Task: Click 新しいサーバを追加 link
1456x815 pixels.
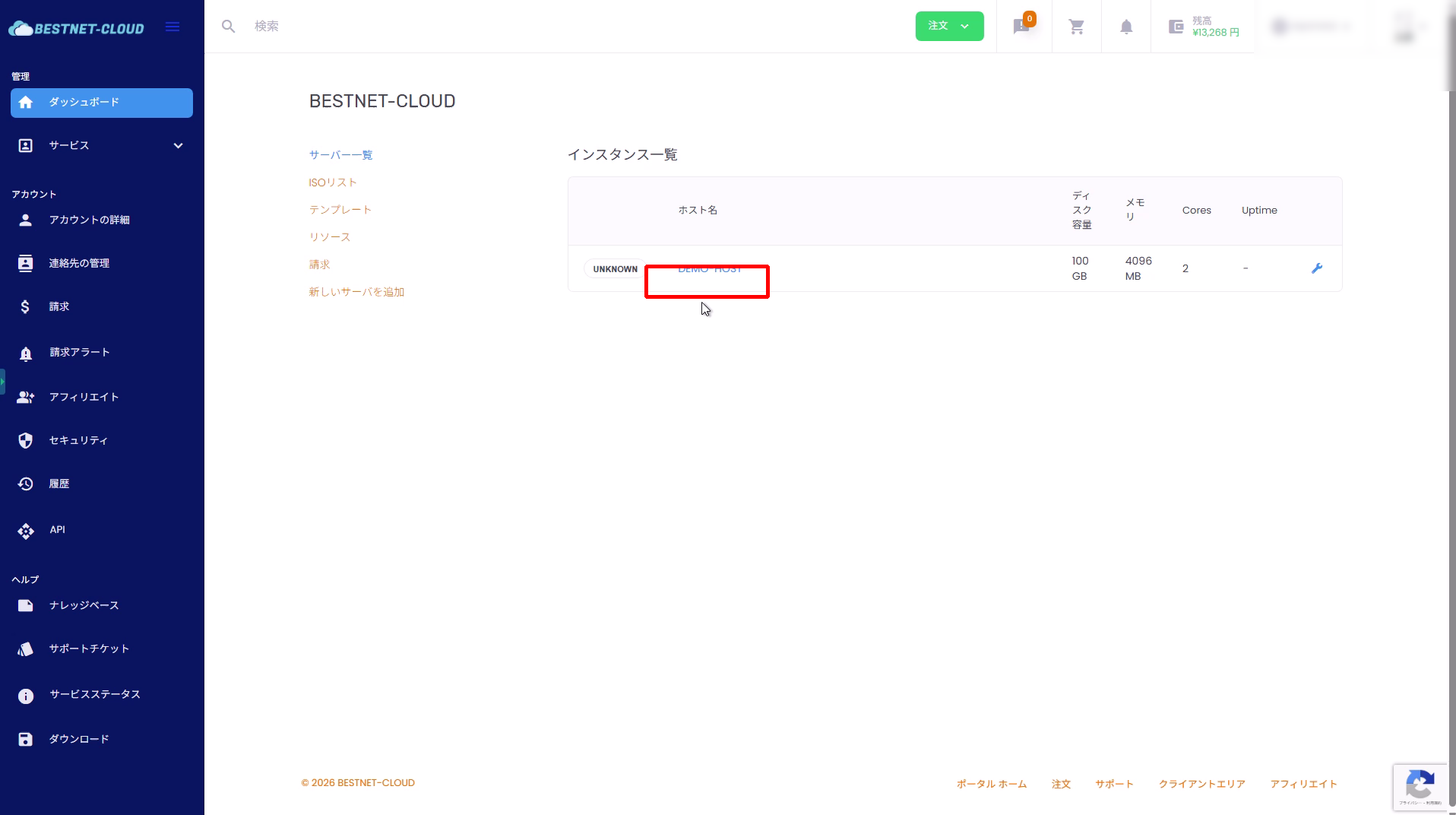Action: click(356, 292)
